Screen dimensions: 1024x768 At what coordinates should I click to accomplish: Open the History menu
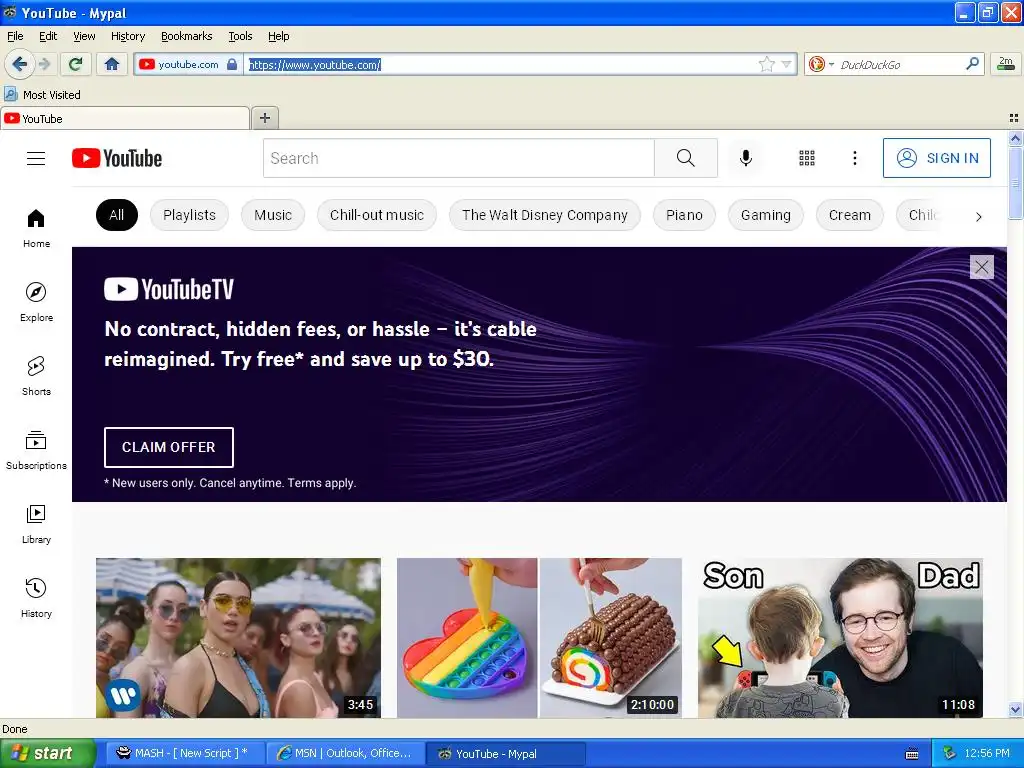(x=127, y=36)
